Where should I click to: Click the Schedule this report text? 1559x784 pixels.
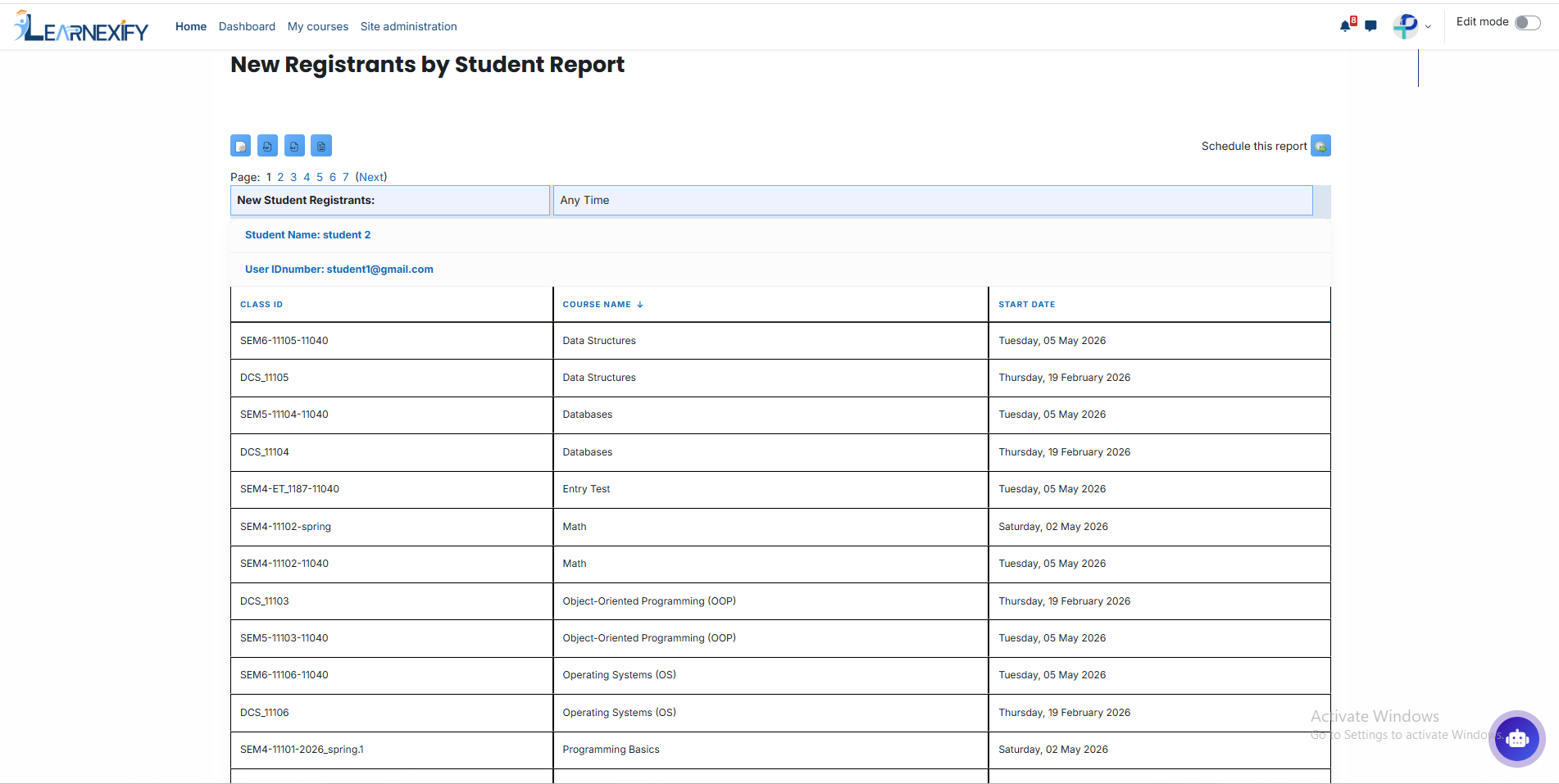(1254, 146)
